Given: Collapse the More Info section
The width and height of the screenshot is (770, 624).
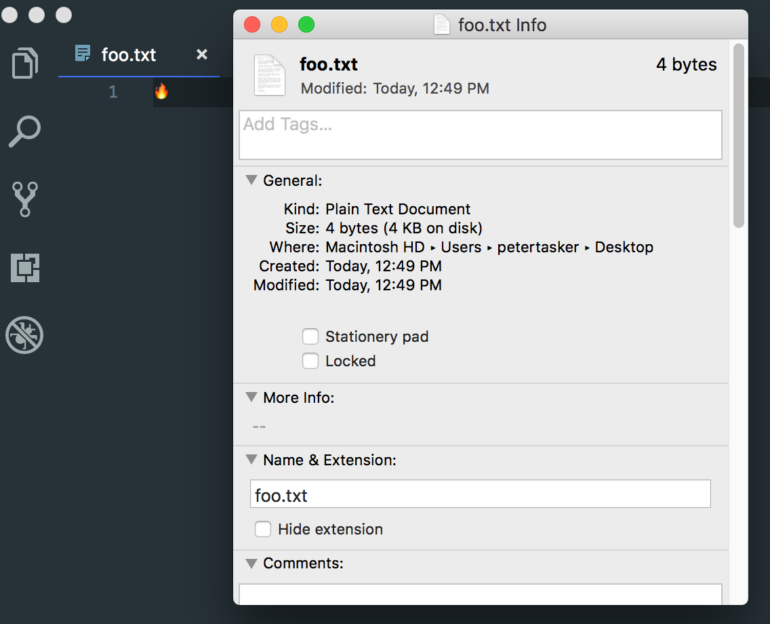Looking at the screenshot, I should (x=251, y=397).
